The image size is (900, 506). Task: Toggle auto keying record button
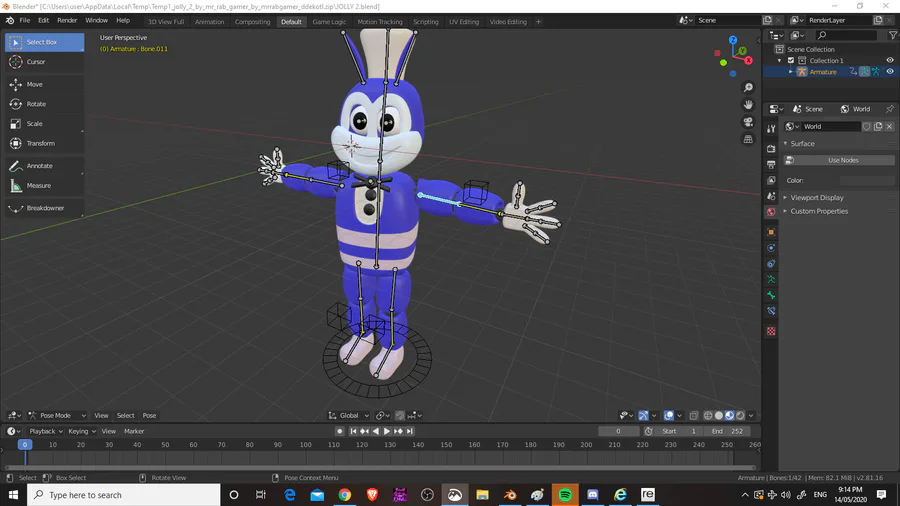(339, 431)
